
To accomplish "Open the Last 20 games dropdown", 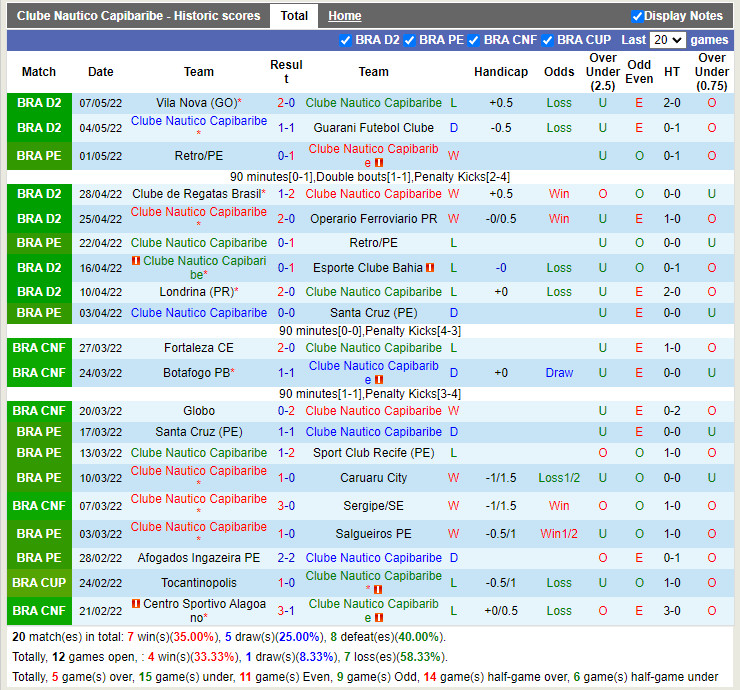I will point(667,40).
